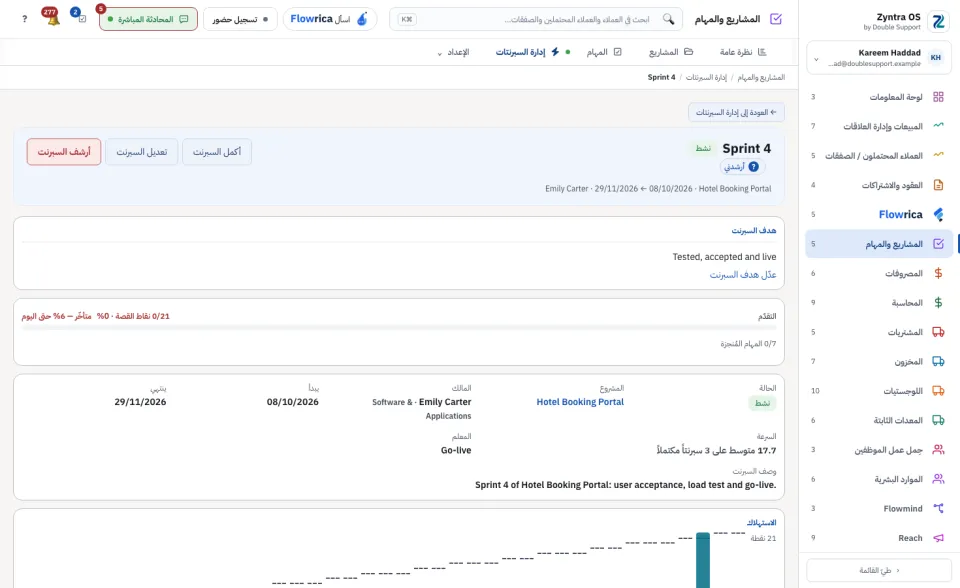Open the Flowmind branch icon

pyautogui.click(x=938, y=508)
